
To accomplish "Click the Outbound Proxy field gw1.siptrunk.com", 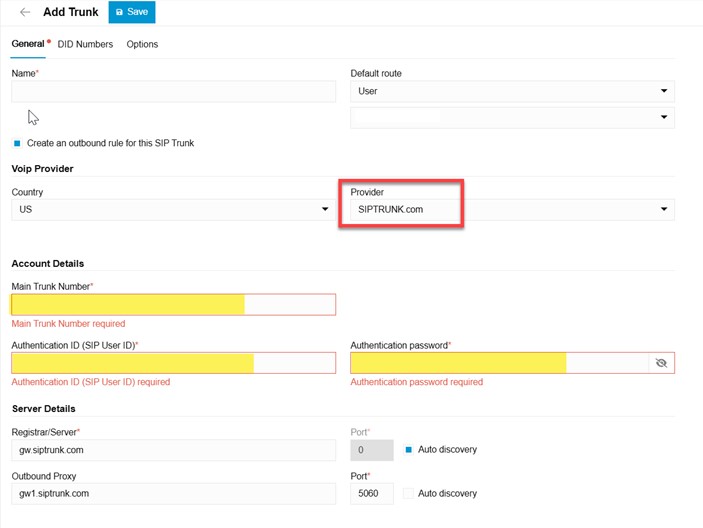I will click(174, 493).
